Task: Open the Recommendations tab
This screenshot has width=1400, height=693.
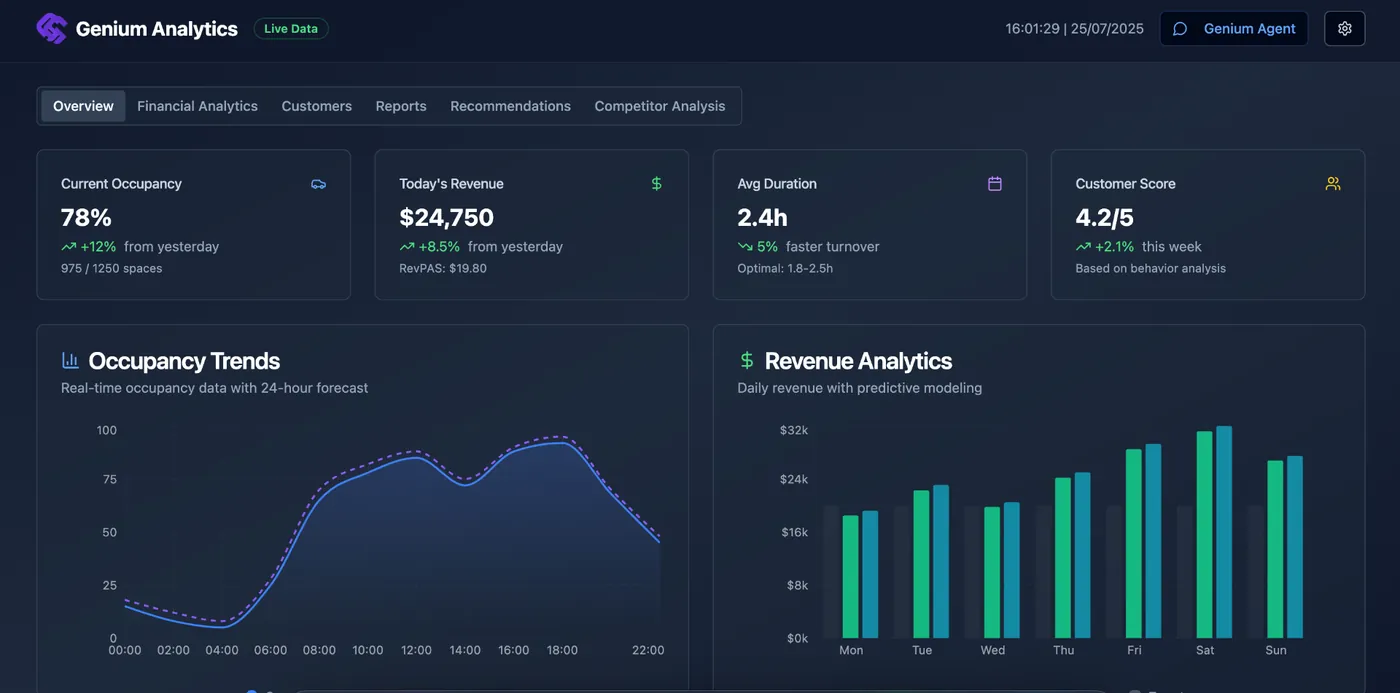Action: click(510, 106)
